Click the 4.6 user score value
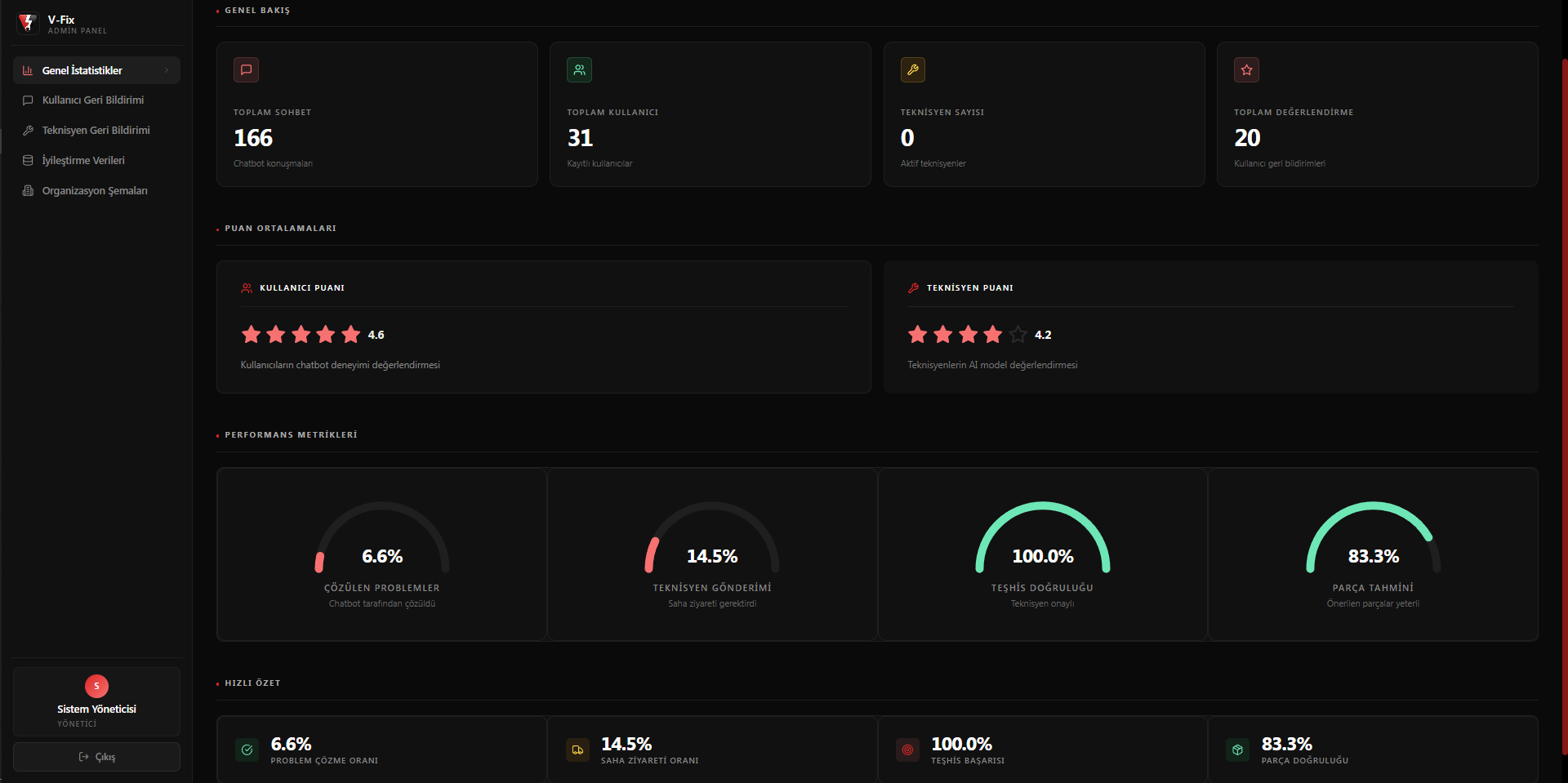The width and height of the screenshot is (1568, 783). coord(376,335)
